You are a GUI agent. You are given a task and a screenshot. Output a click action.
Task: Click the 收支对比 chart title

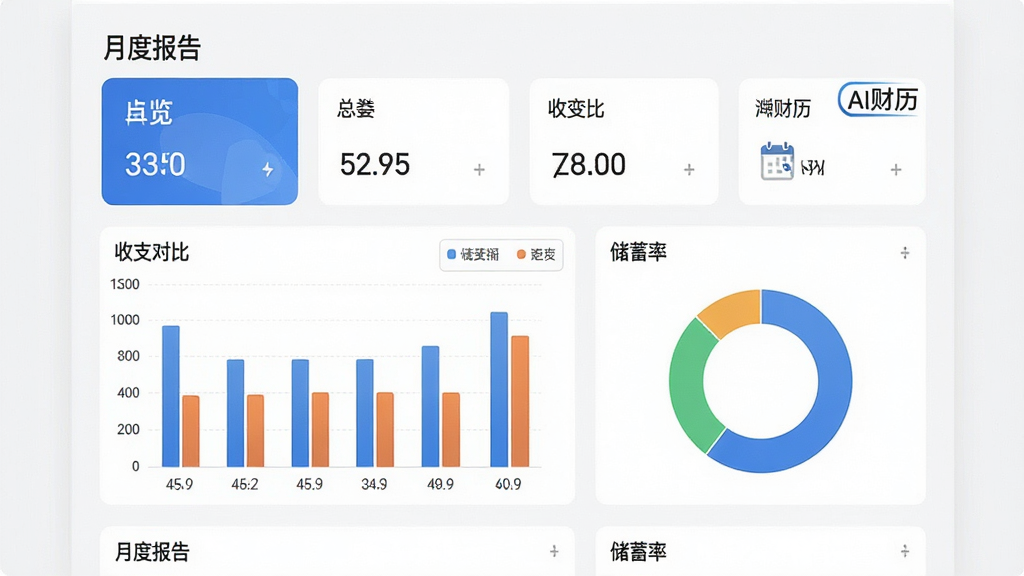[152, 252]
